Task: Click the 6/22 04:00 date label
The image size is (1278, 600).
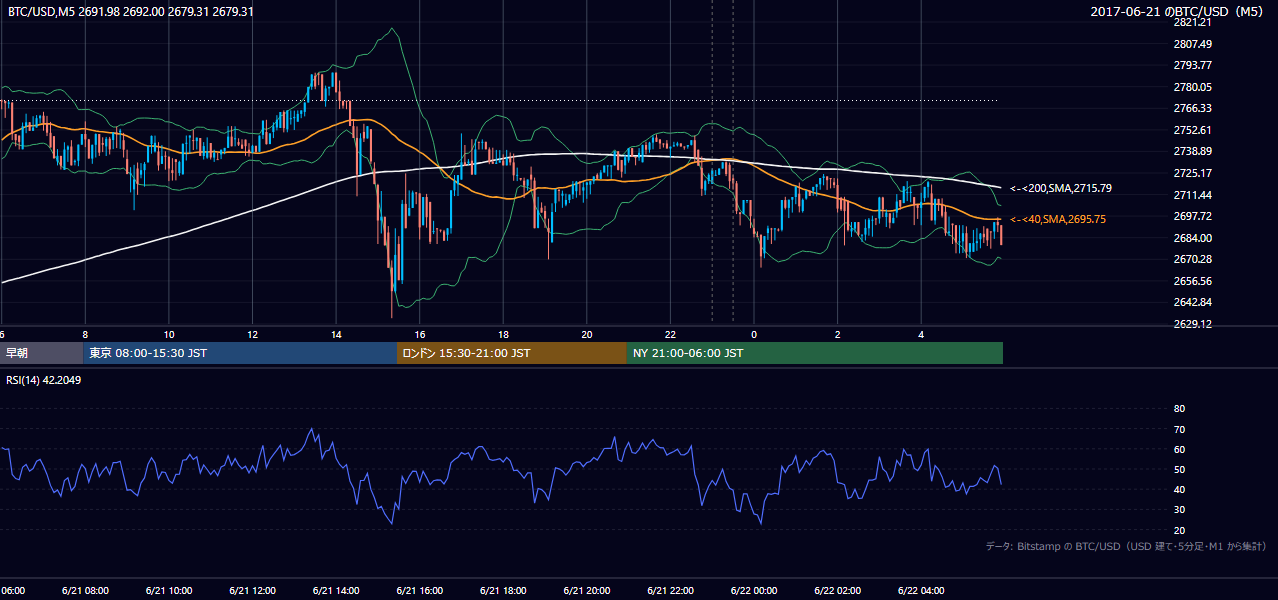Action: pos(921,590)
